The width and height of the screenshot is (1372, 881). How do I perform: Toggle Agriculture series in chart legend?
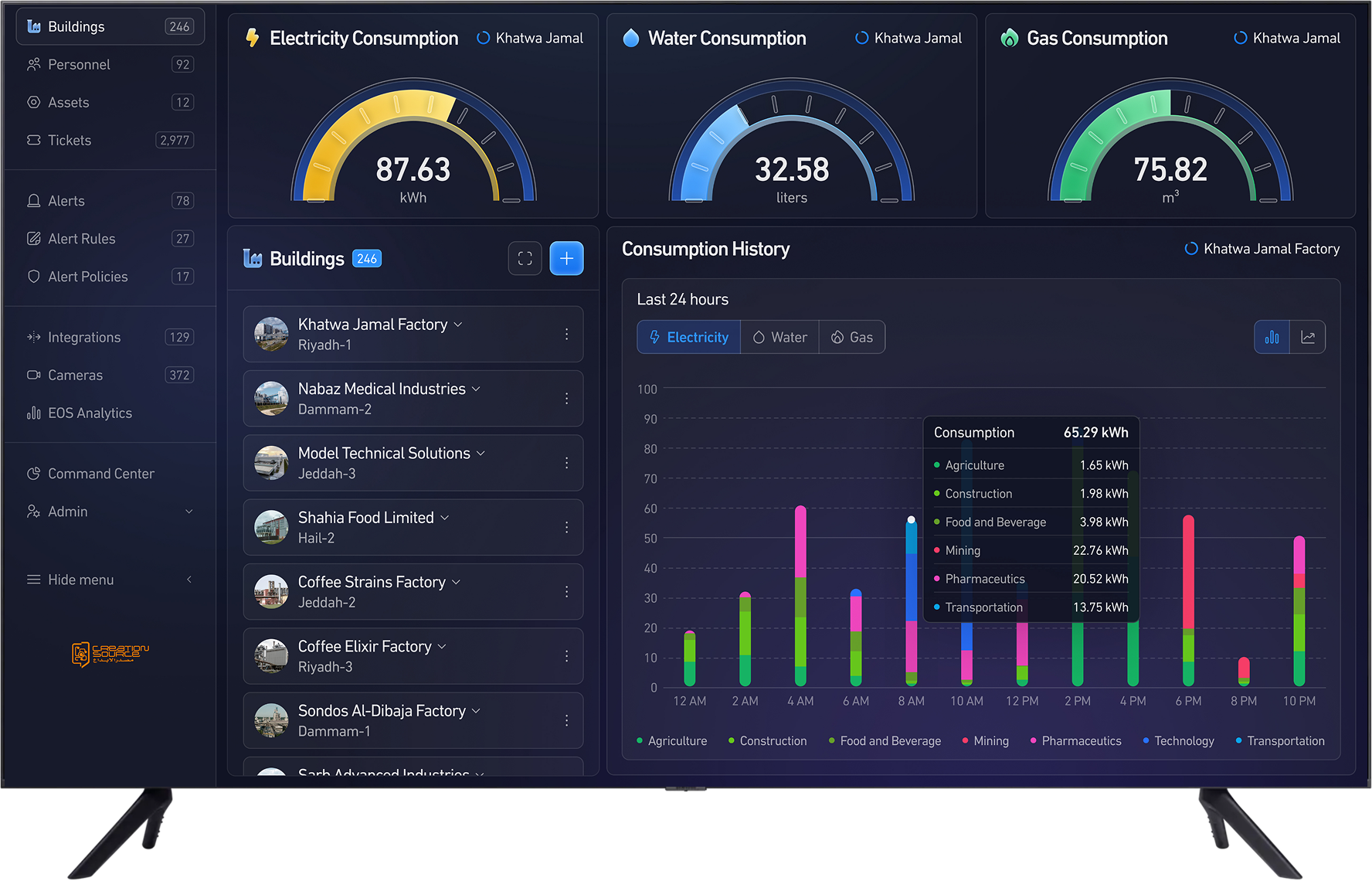click(671, 741)
